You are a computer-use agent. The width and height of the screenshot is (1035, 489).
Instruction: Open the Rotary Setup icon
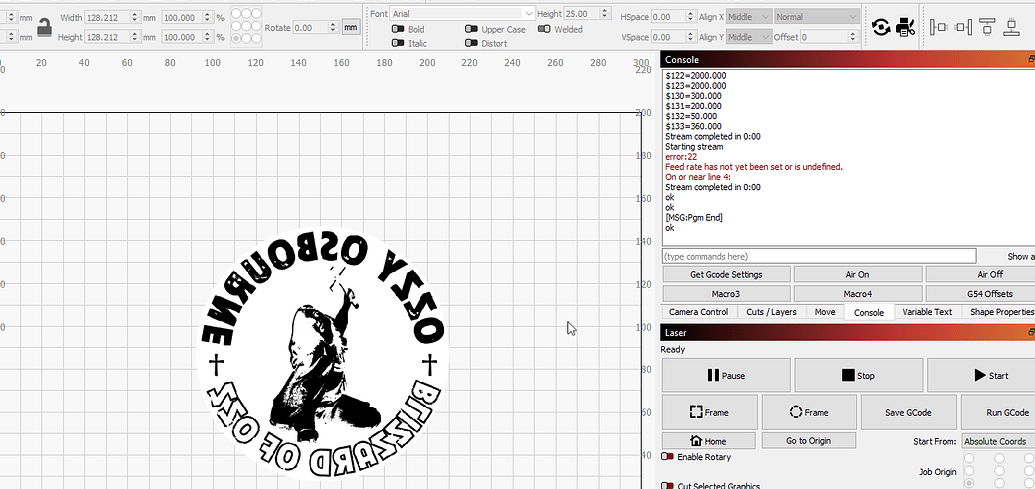point(881,27)
